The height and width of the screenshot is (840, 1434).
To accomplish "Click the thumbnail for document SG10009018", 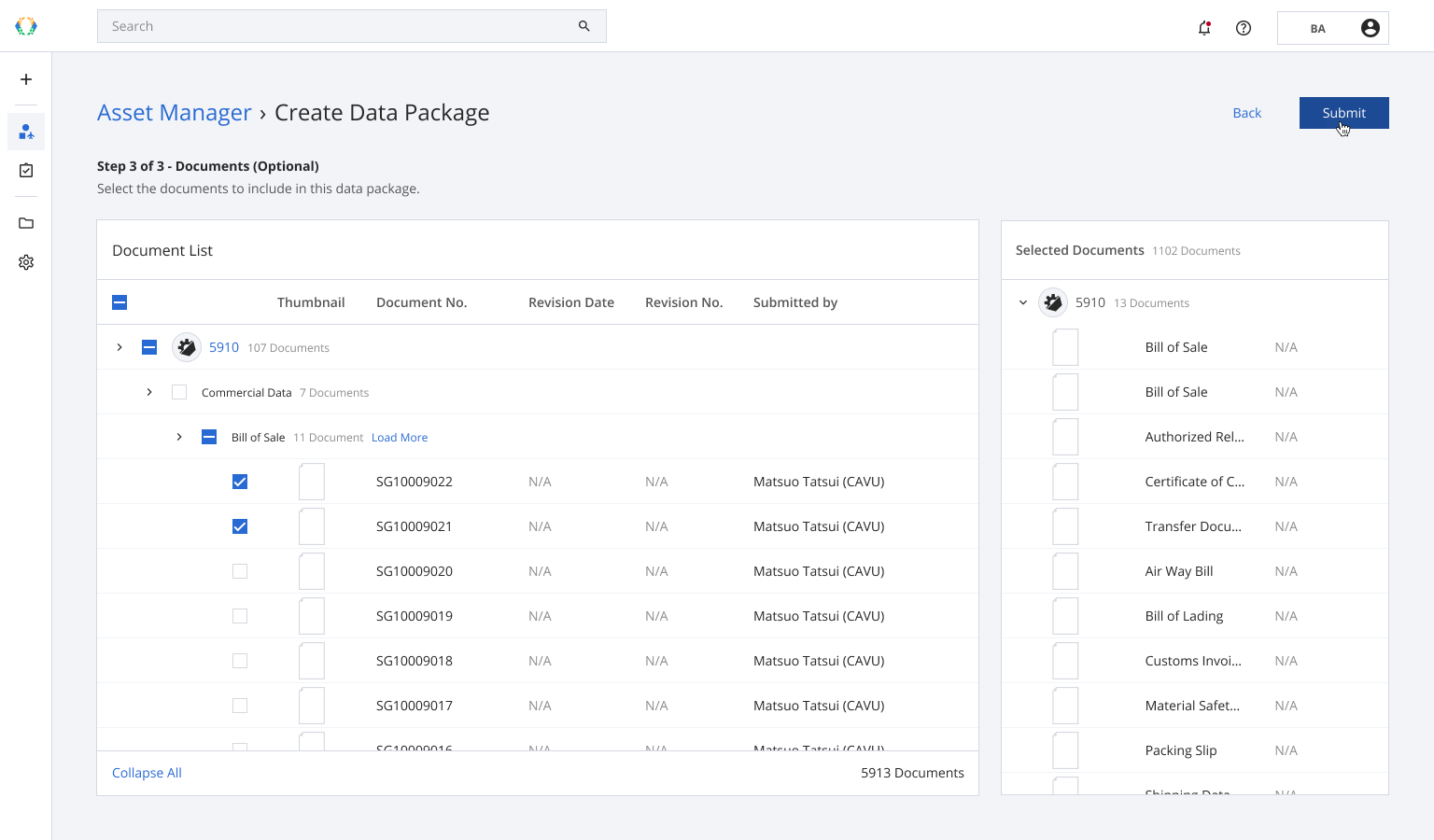I will (312, 661).
